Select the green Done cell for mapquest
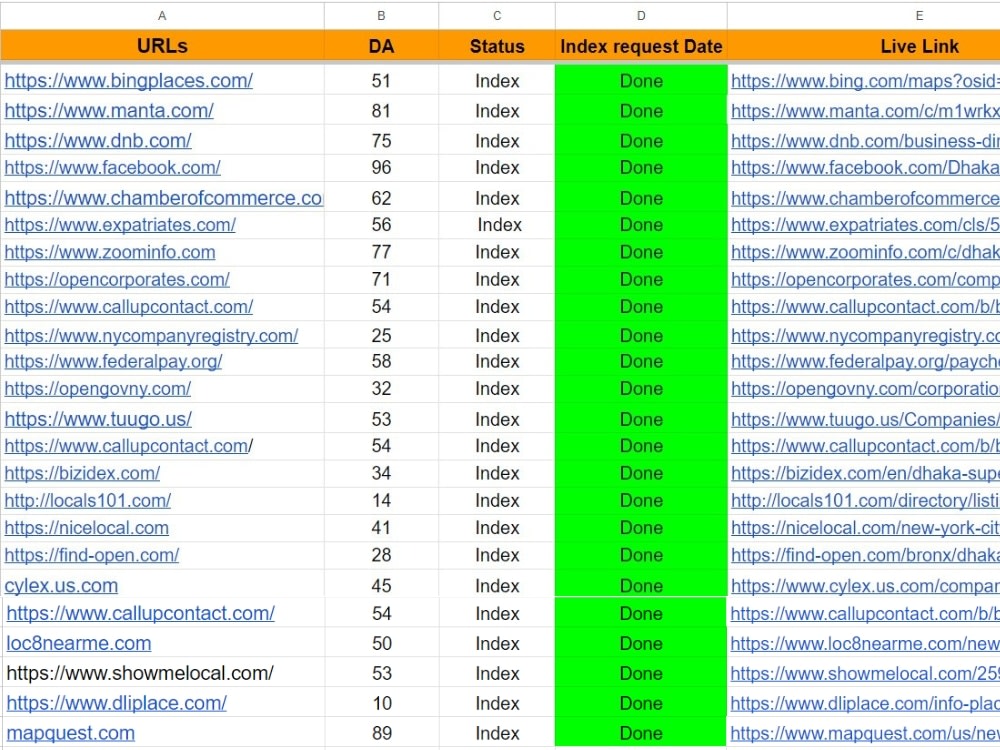 pos(641,733)
